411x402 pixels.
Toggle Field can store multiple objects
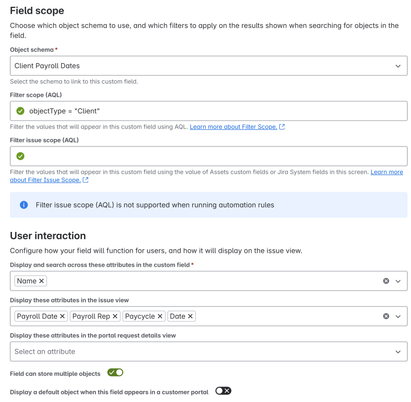[x=115, y=372]
